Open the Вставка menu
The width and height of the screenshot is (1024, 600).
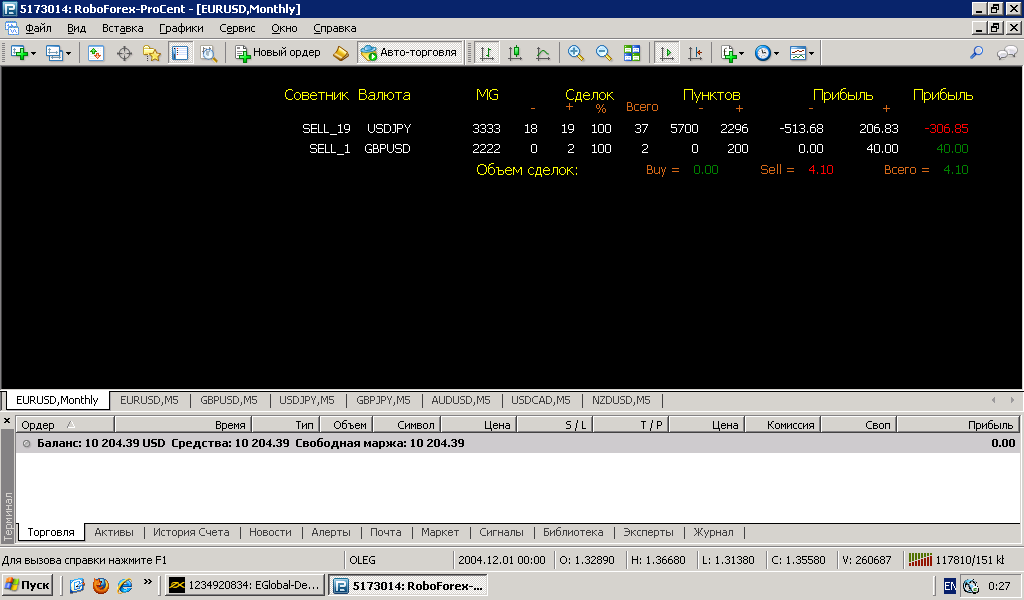123,28
